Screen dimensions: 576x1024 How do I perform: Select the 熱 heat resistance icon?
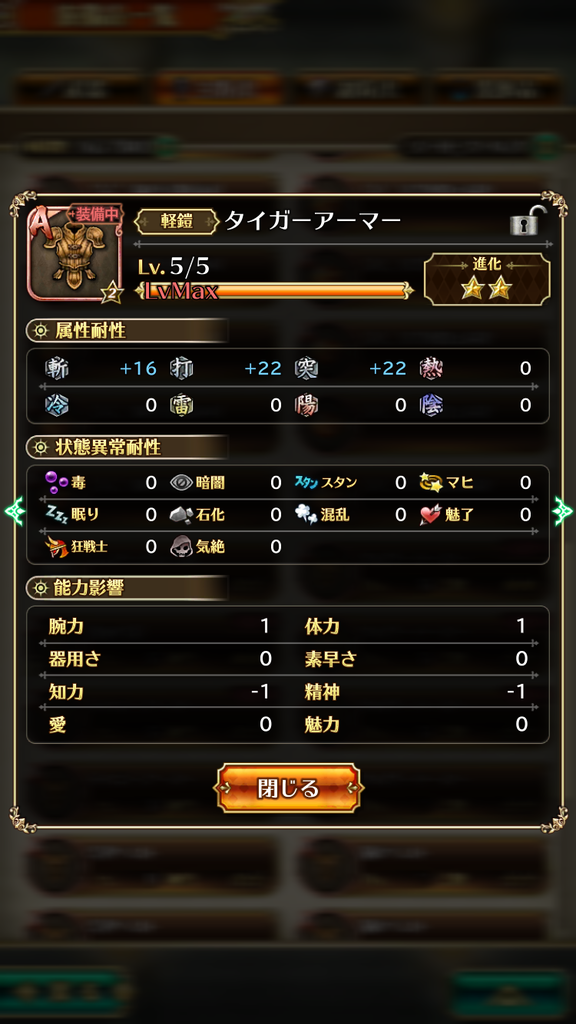[431, 368]
